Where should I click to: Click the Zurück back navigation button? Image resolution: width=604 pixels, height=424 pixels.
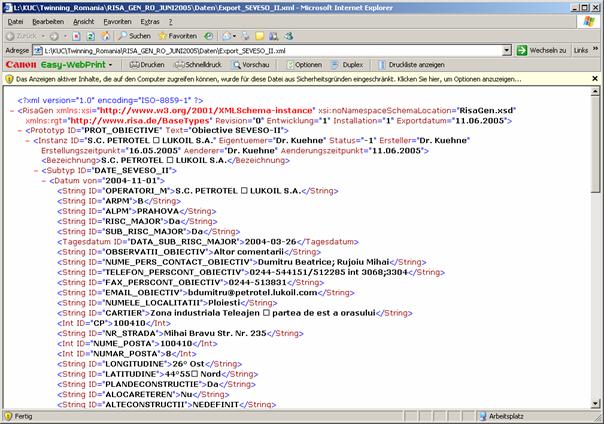(x=24, y=35)
